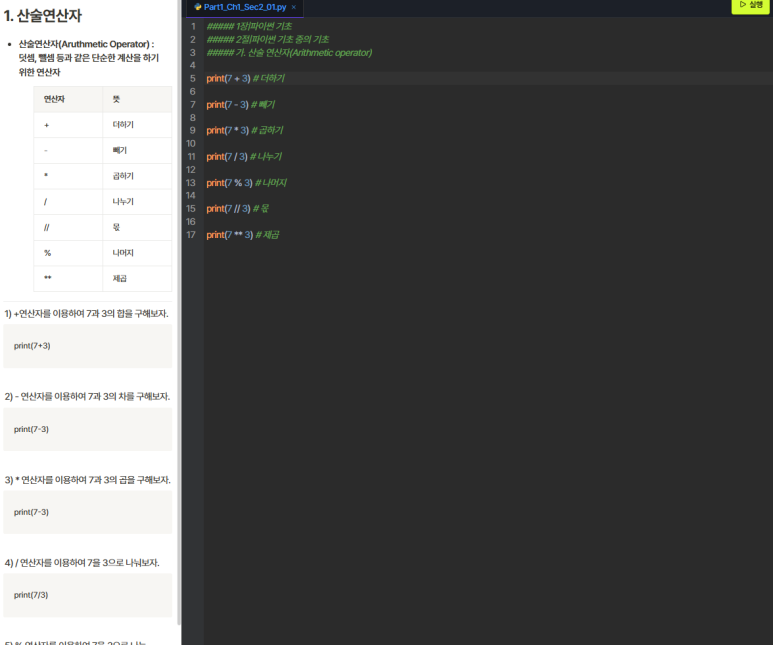Click the comment on editor line 1
This screenshot has height=645, width=773.
[249, 26]
